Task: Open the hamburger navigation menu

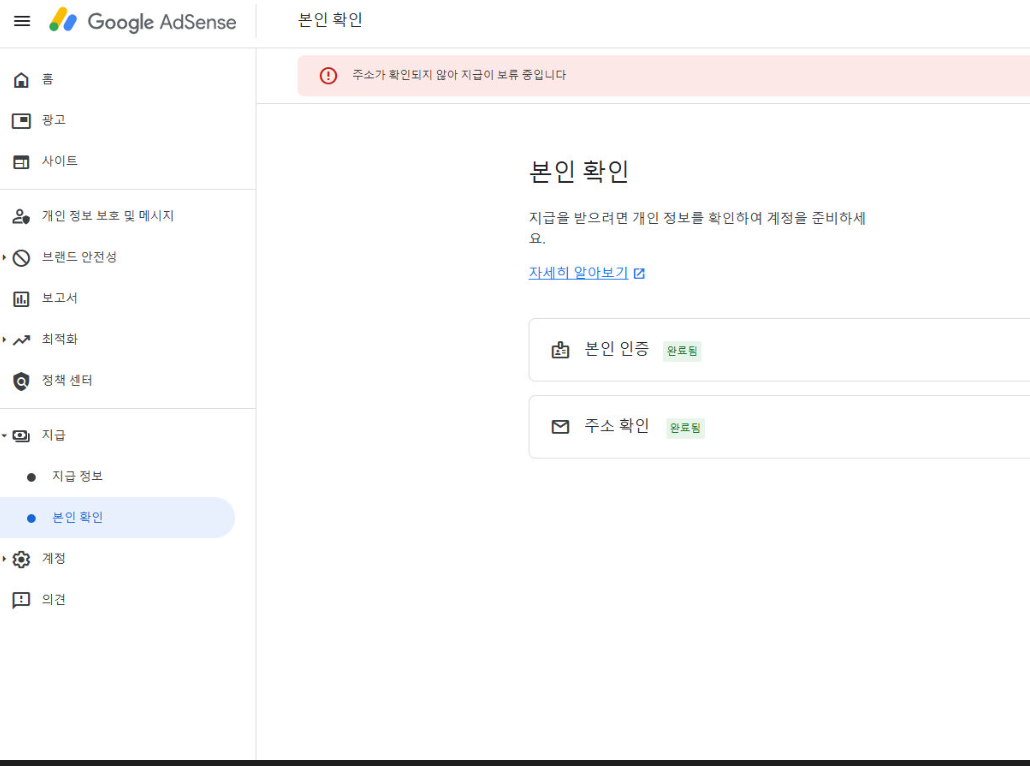Action: click(x=22, y=21)
